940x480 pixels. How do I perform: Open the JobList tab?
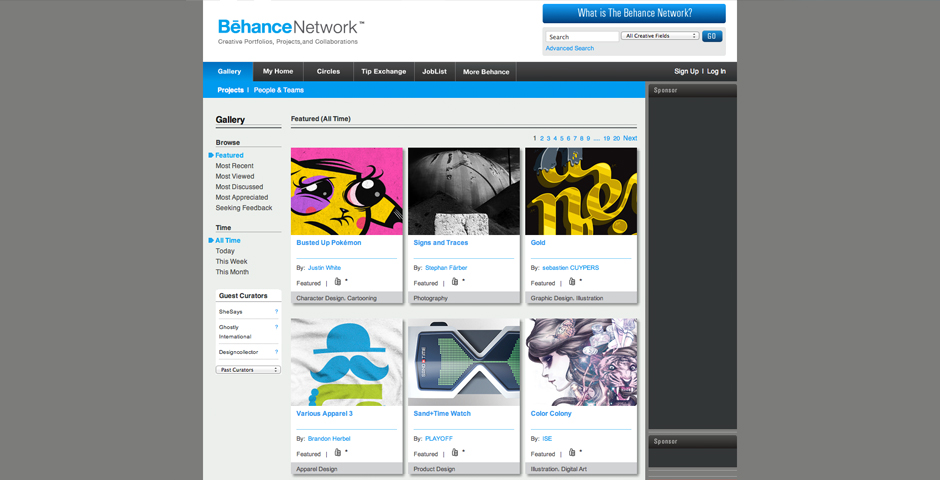pyautogui.click(x=435, y=71)
